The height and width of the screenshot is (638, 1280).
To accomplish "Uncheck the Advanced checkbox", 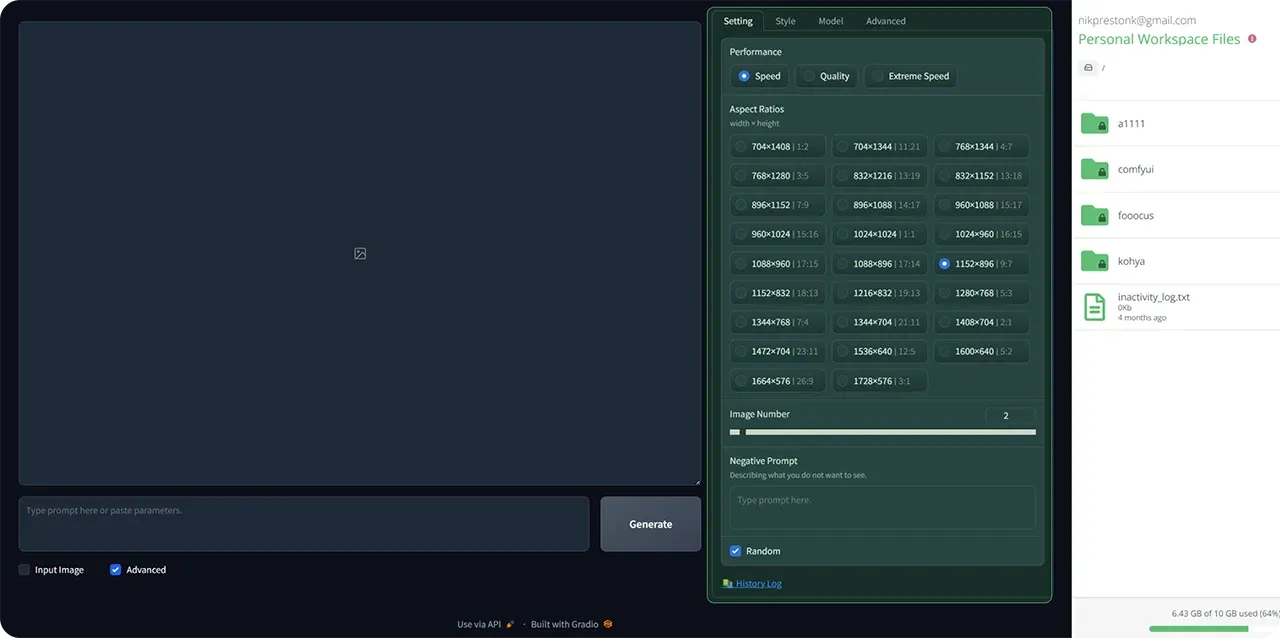I will tap(113, 569).
